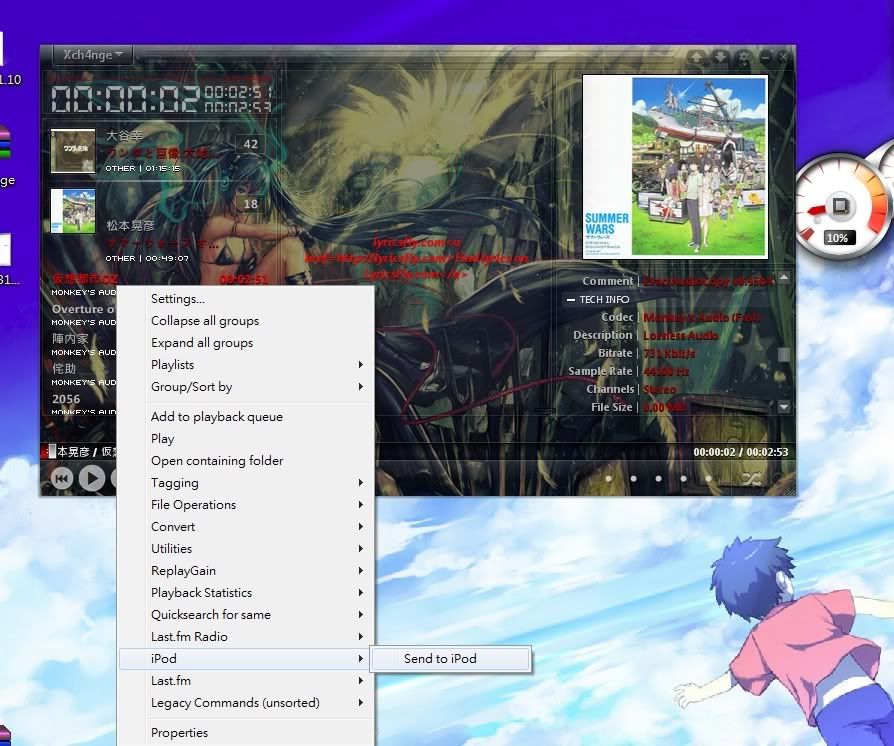Click the highlighted iPod menu item
This screenshot has height=746, width=894.
[246, 659]
